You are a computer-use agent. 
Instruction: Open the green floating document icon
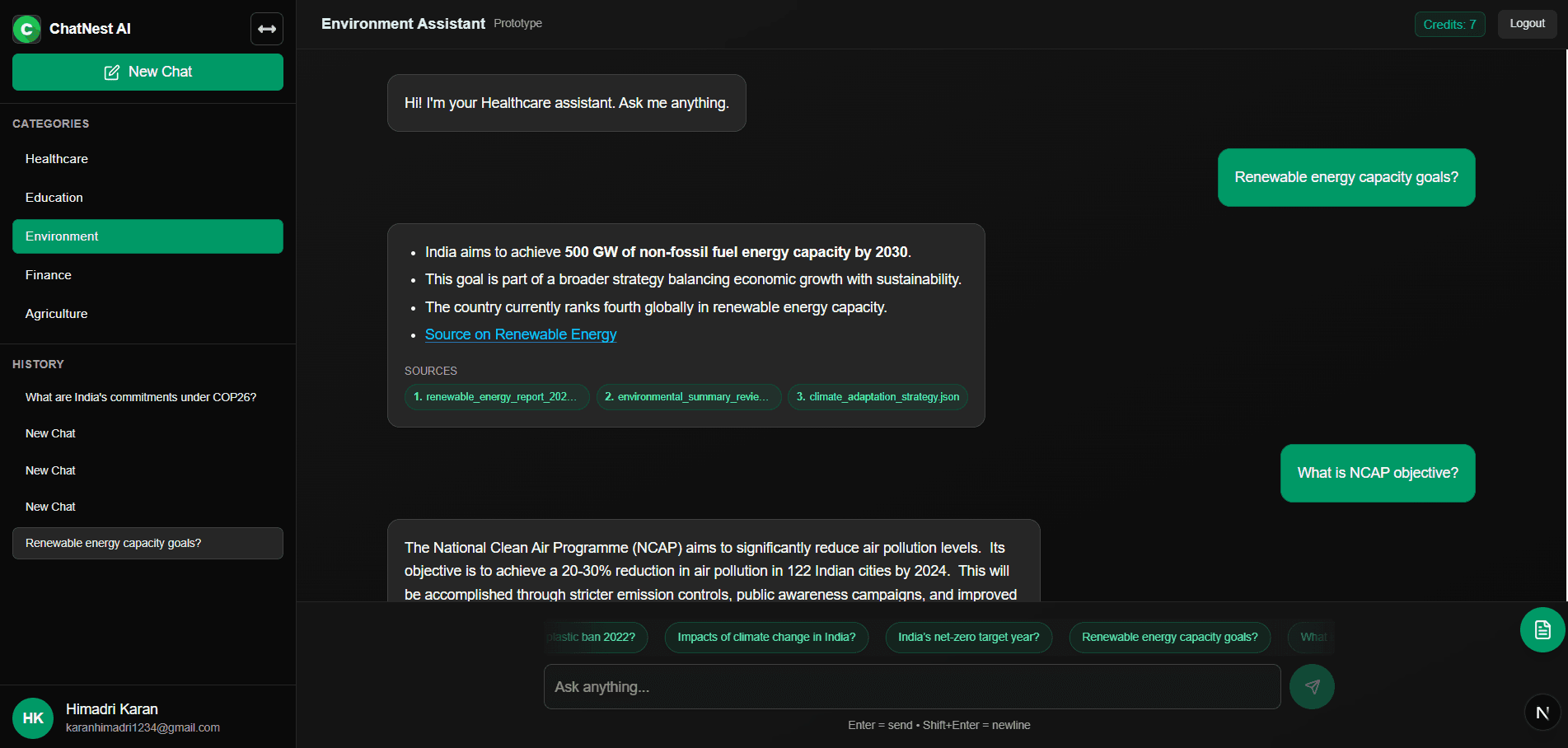pyautogui.click(x=1542, y=629)
